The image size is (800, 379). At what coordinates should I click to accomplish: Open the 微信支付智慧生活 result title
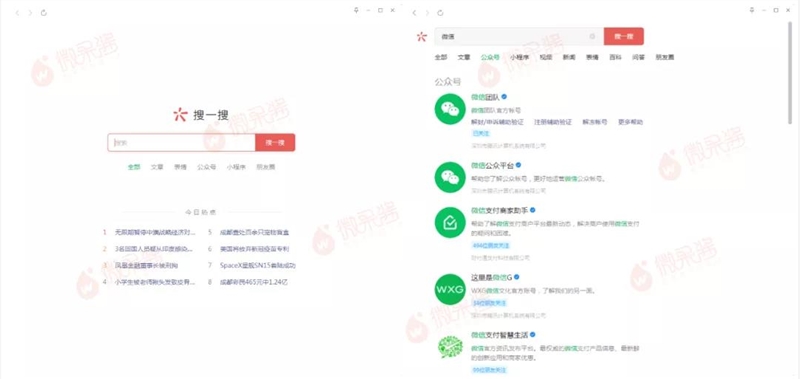[499, 335]
